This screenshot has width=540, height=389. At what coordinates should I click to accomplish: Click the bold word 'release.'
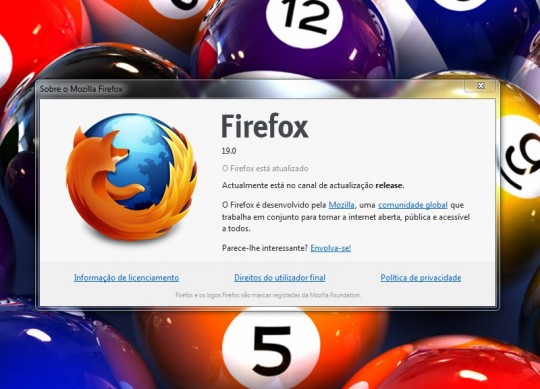[x=390, y=185]
